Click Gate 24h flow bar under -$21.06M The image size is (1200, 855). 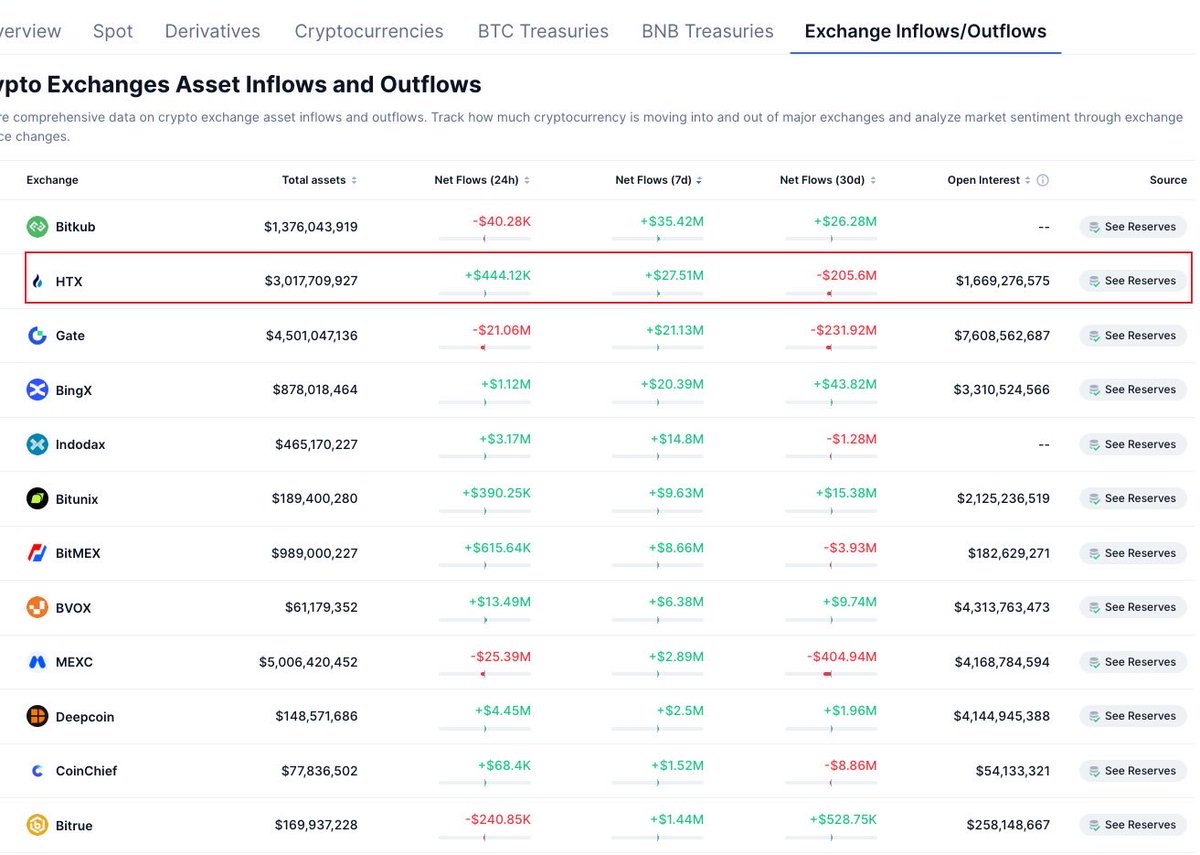[x=485, y=347]
